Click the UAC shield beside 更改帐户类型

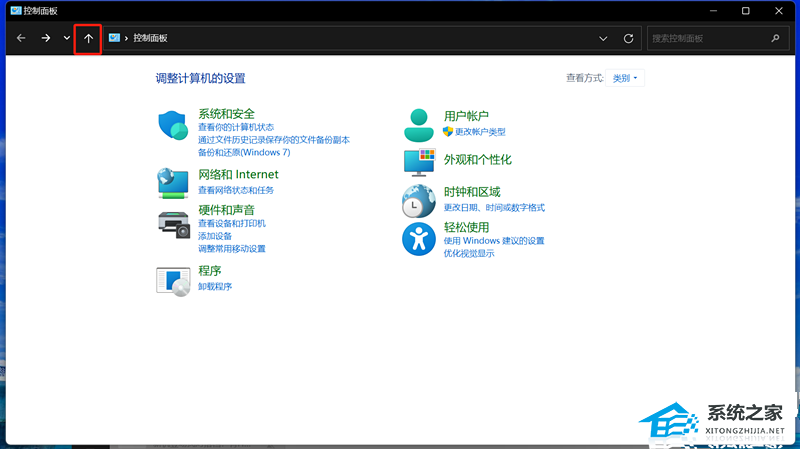click(x=448, y=132)
